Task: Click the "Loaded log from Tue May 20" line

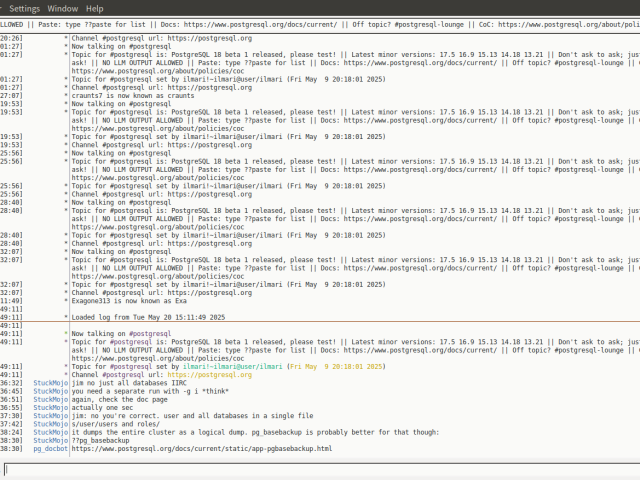Action: 148,316
